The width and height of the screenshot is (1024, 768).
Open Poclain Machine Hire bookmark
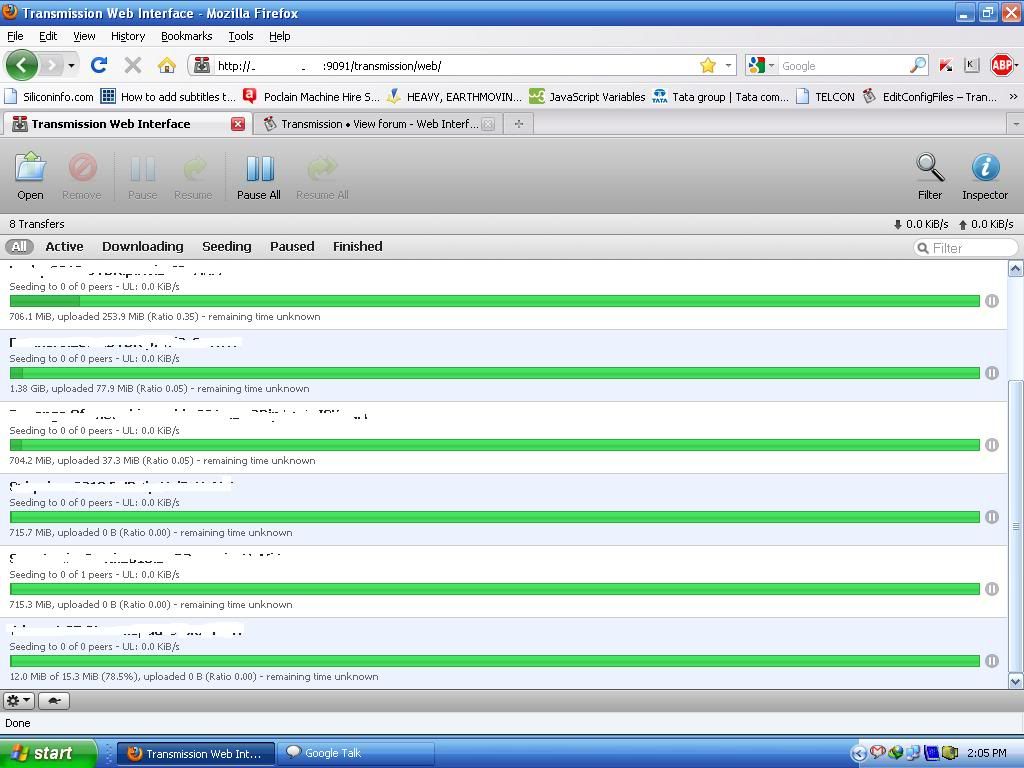point(312,97)
